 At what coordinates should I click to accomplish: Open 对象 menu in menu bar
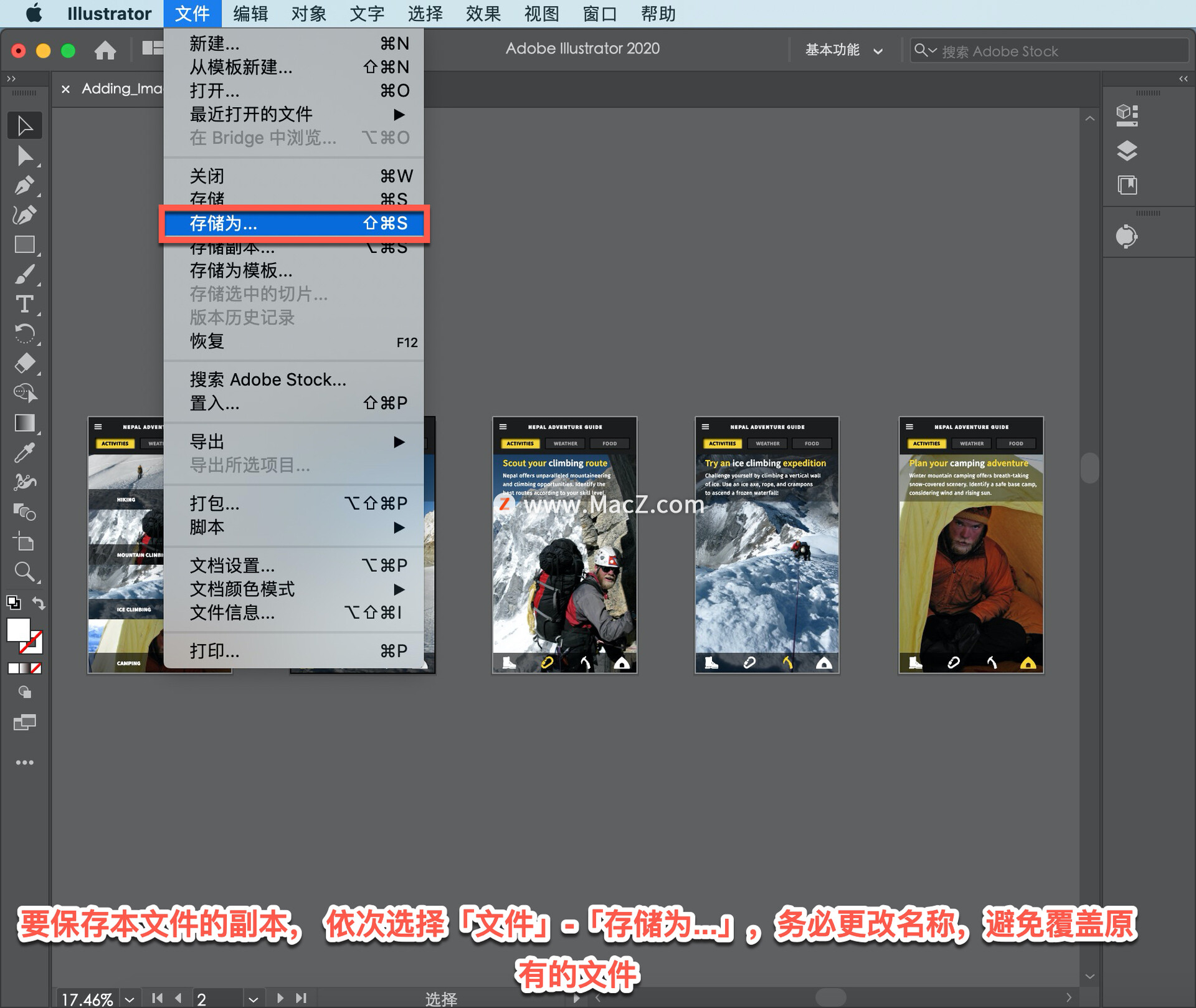(x=308, y=13)
